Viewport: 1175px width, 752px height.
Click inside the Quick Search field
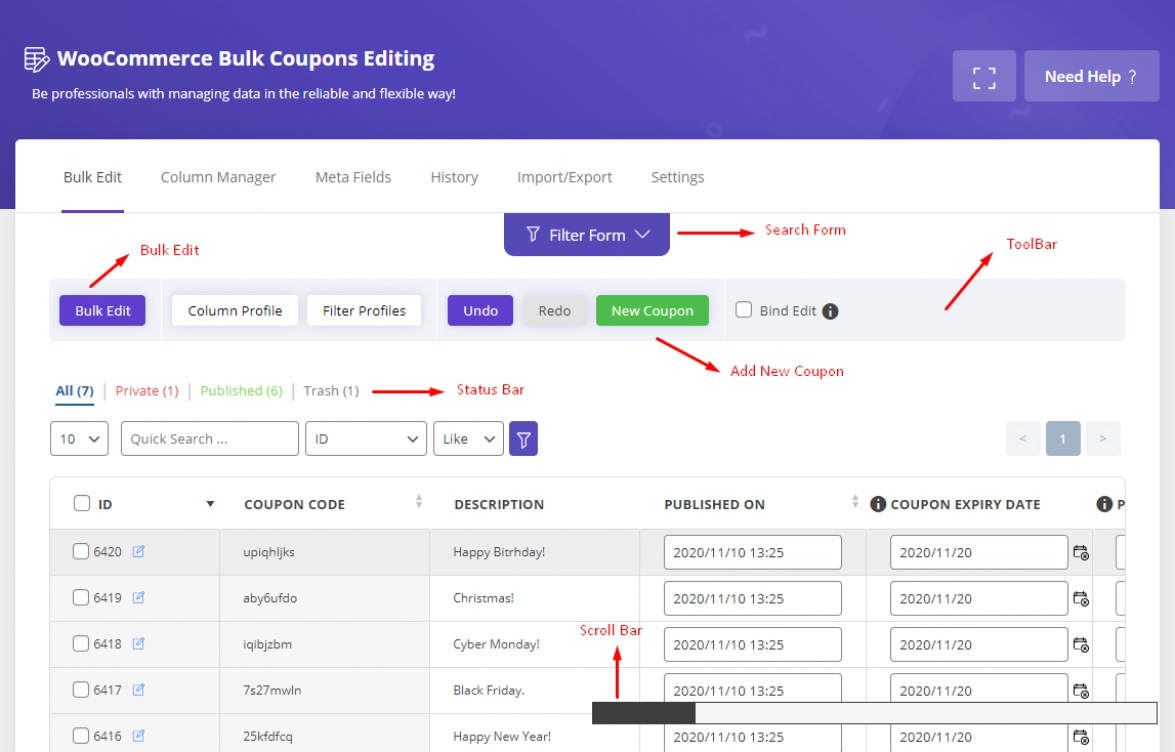pos(208,438)
